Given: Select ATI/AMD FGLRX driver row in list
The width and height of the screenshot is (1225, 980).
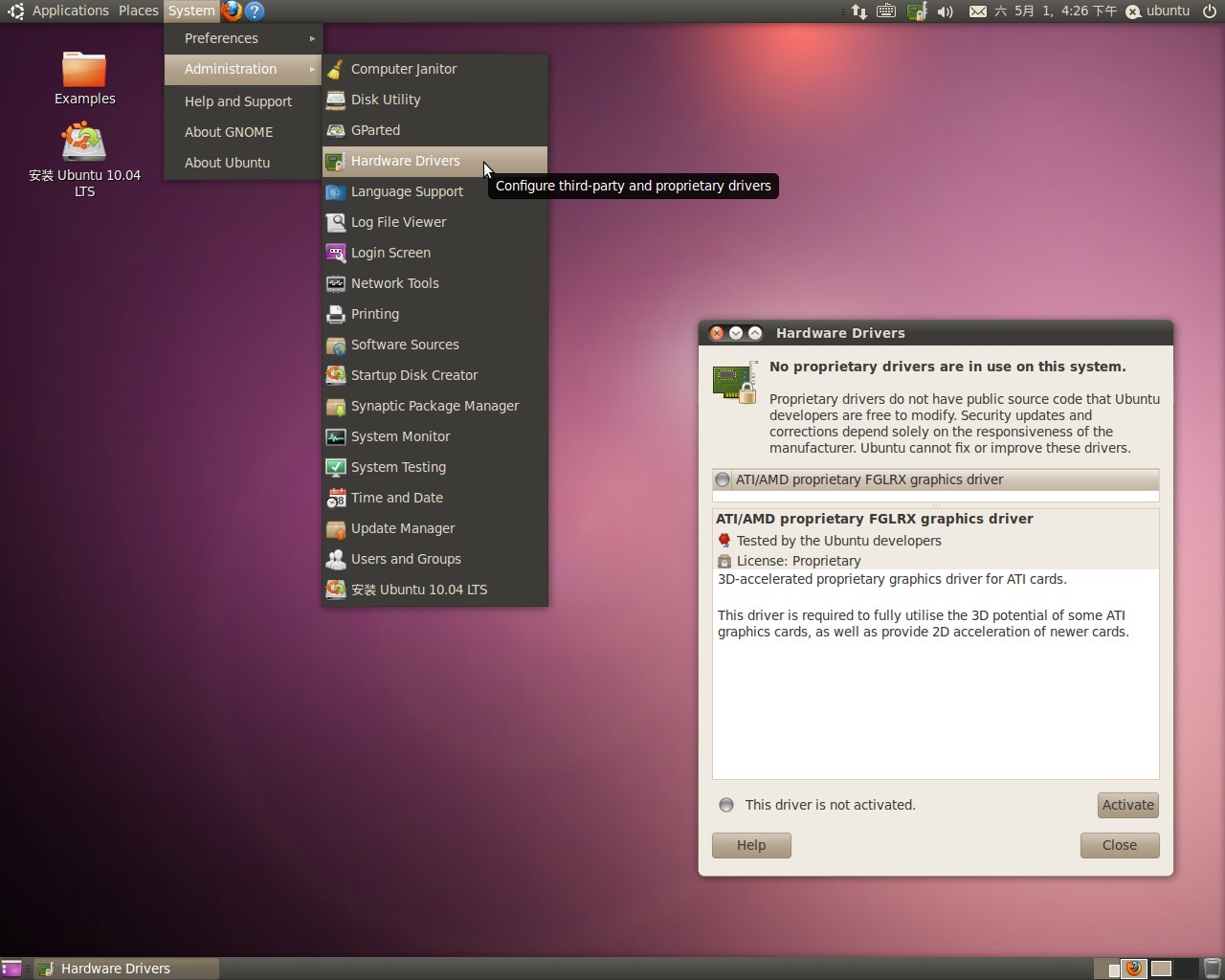Looking at the screenshot, I should (x=935, y=479).
